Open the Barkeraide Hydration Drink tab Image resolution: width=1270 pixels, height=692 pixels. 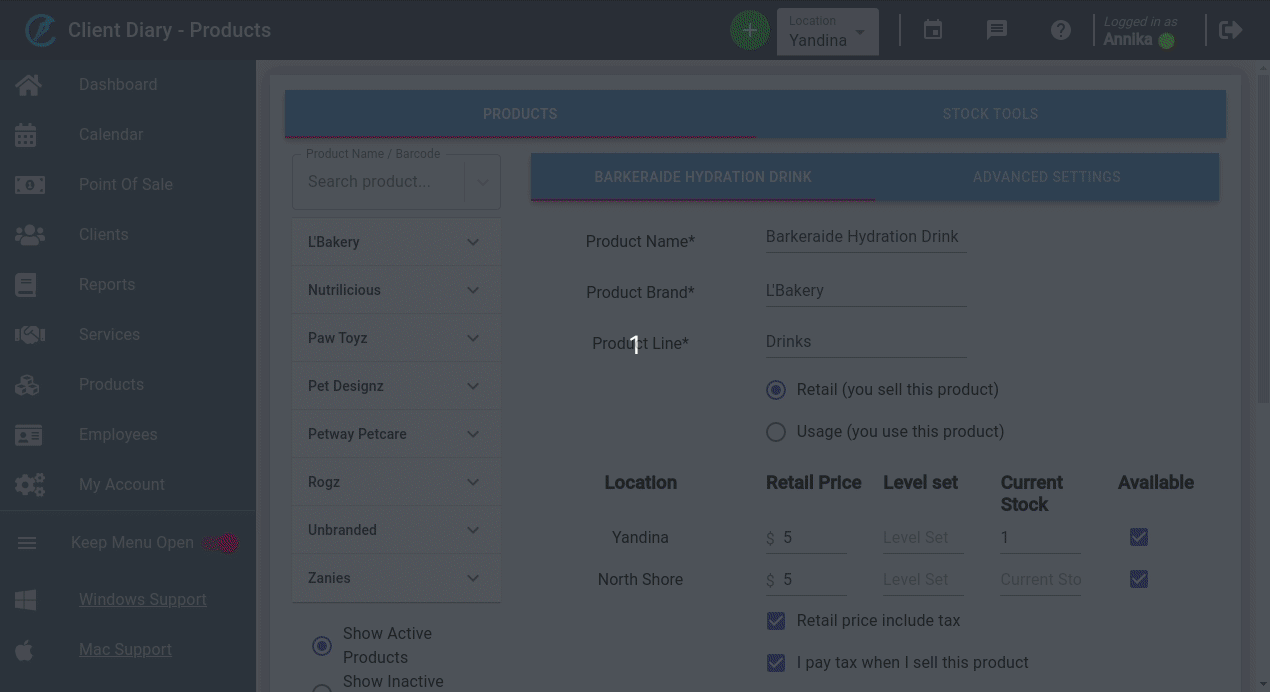click(703, 177)
